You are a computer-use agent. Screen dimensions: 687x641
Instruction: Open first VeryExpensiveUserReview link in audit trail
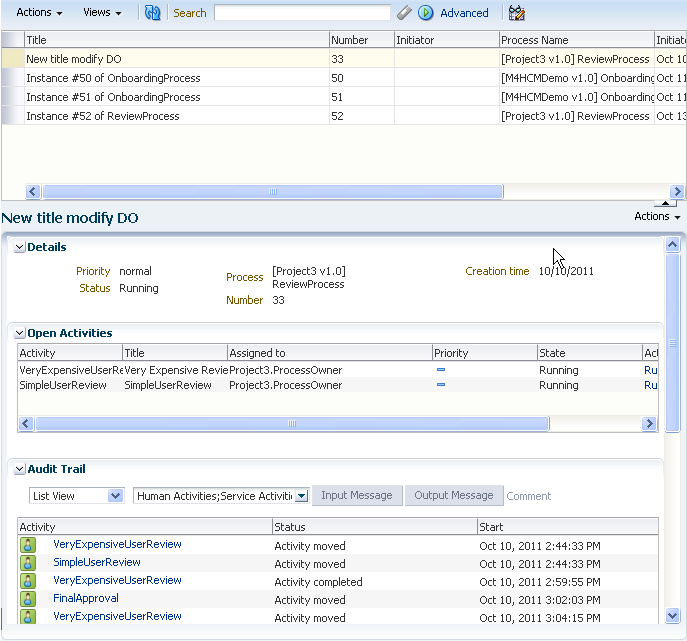coord(117,544)
